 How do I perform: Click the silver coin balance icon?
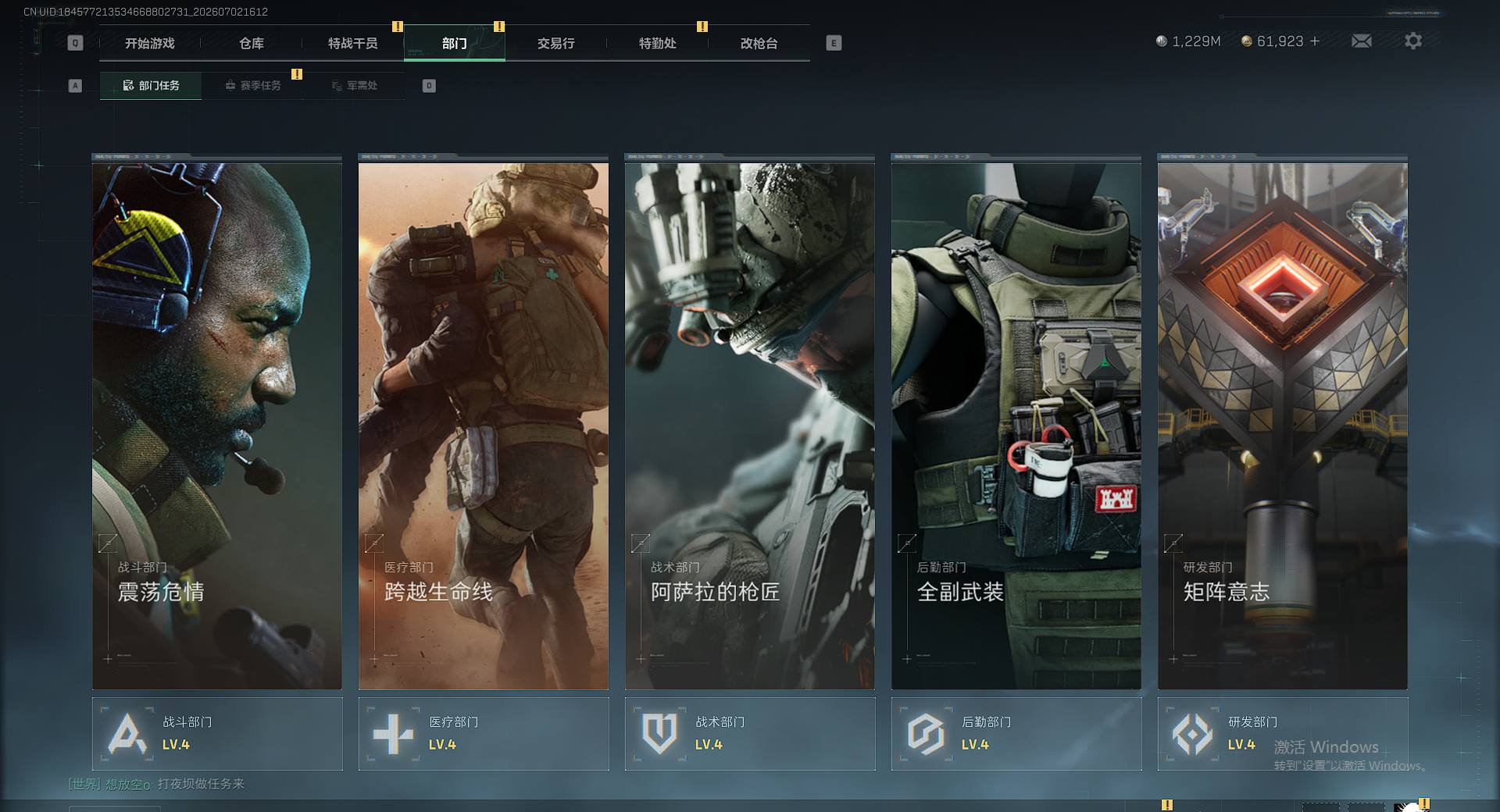[1162, 41]
